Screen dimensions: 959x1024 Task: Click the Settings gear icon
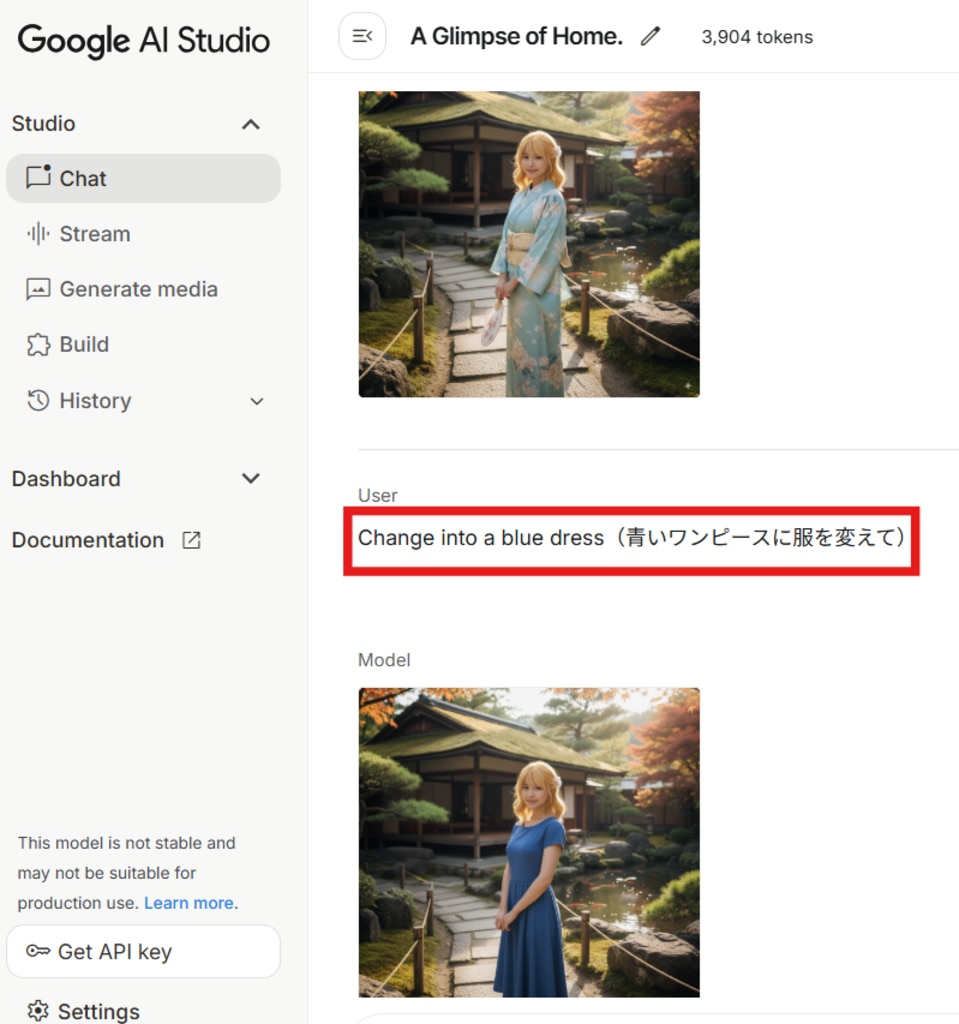click(x=38, y=1010)
